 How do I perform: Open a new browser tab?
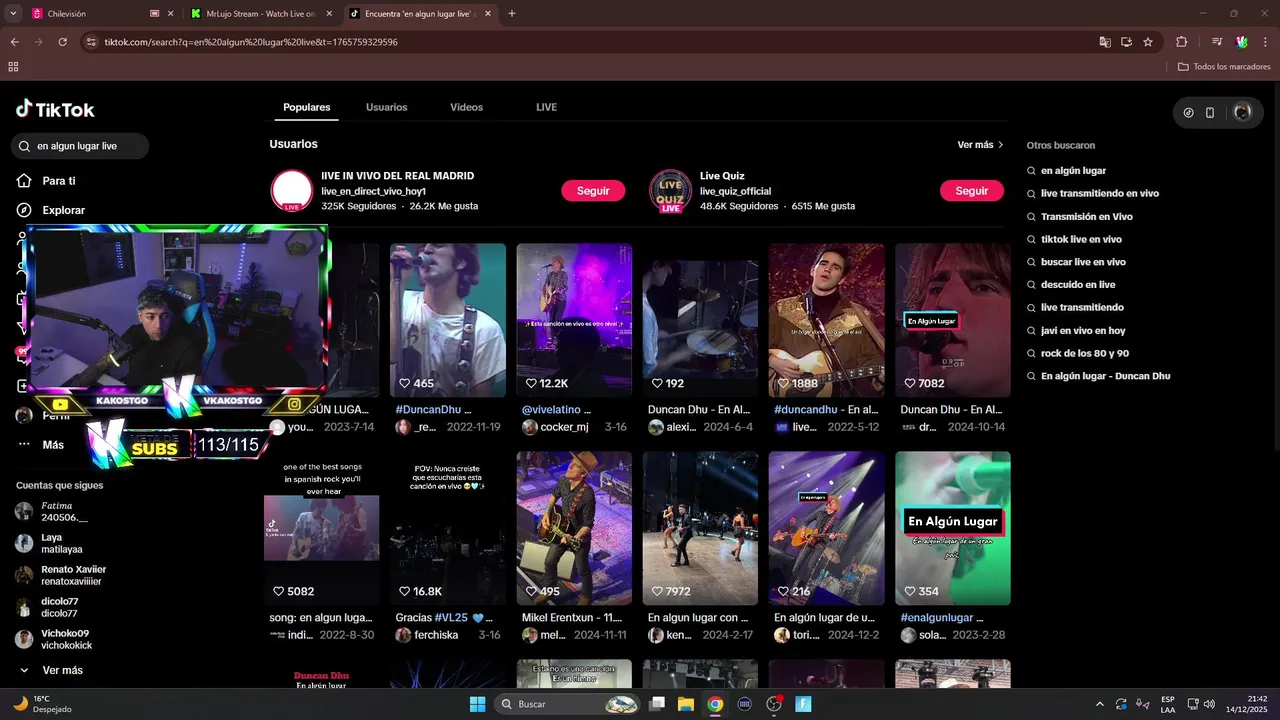click(x=512, y=14)
